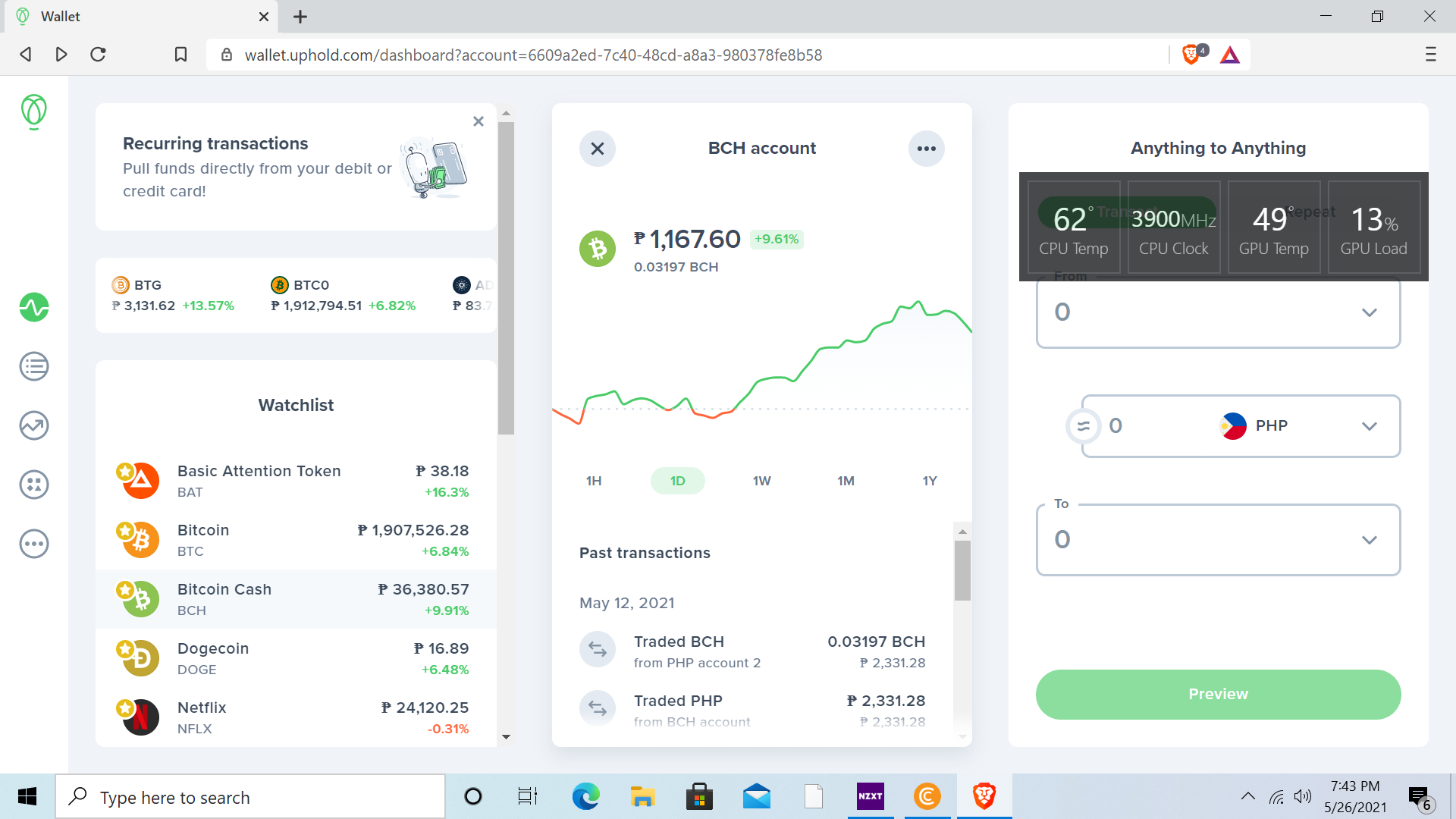1456x819 pixels.
Task: Reload the wallet page
Action: 98,55
